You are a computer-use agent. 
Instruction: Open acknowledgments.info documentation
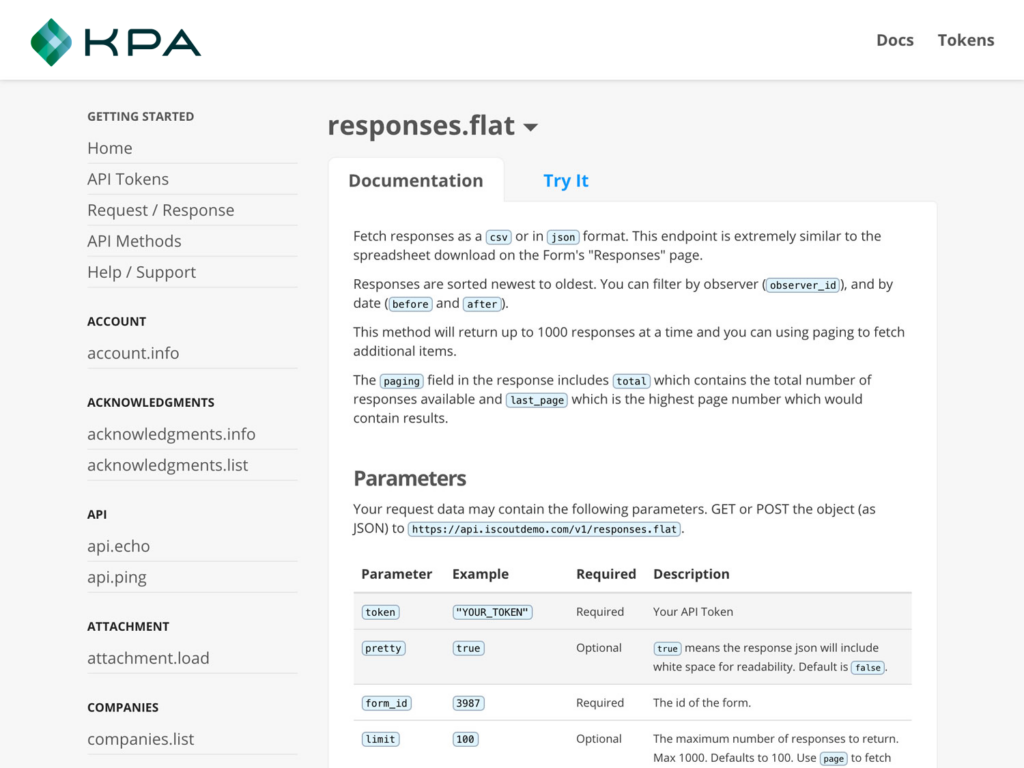point(171,434)
